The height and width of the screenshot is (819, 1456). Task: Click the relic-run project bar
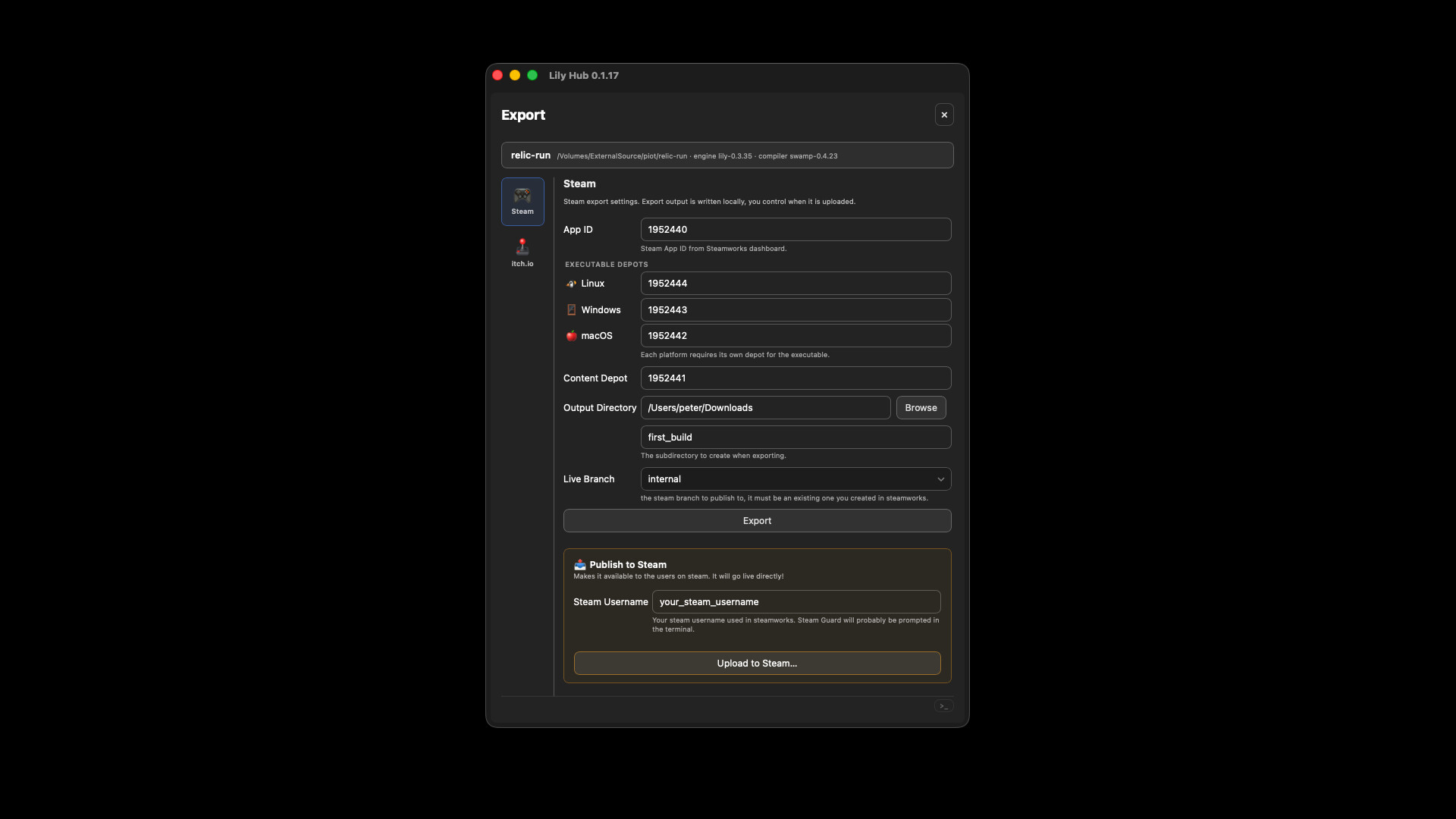tap(727, 155)
